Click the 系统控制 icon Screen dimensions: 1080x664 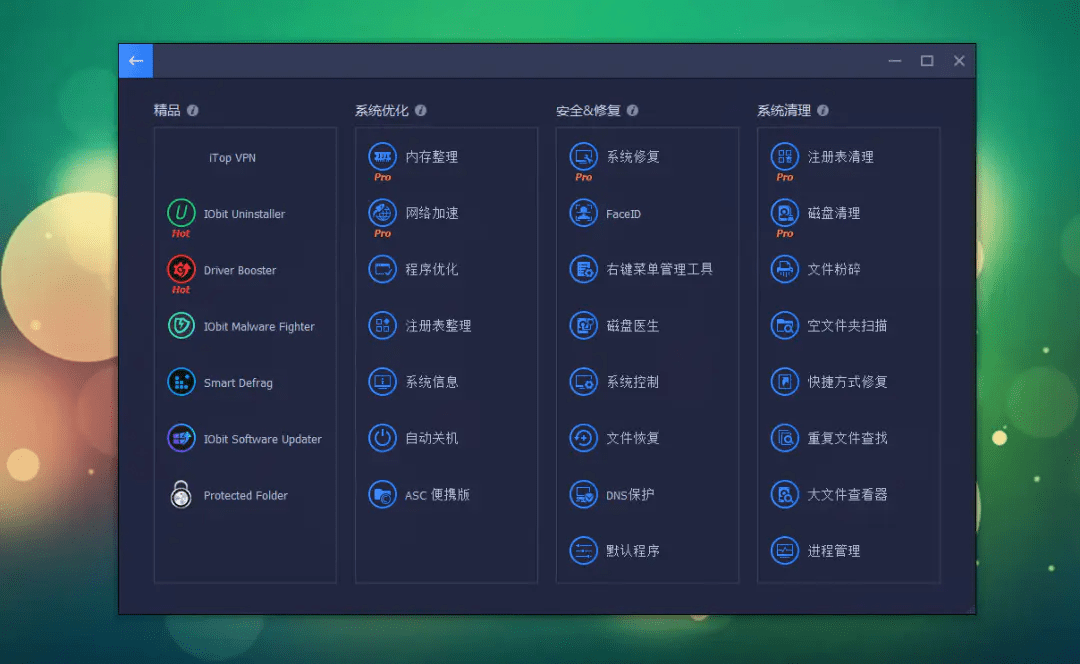click(583, 382)
